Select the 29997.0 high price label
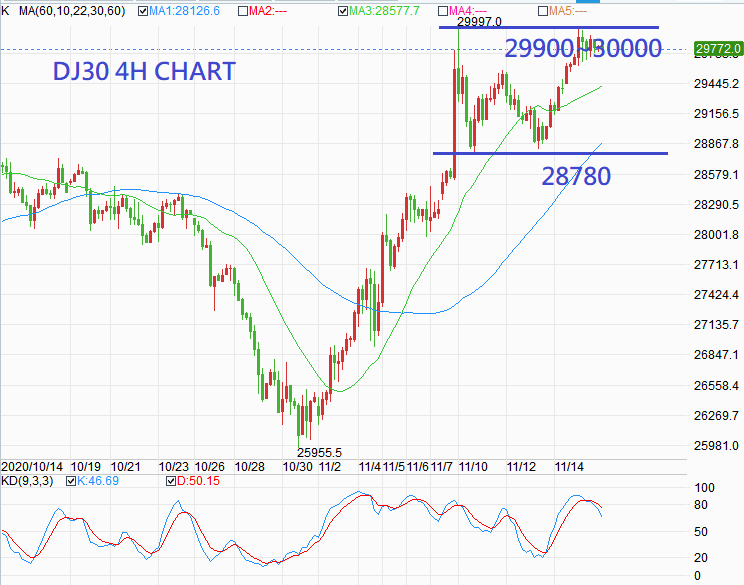Image resolution: width=744 pixels, height=585 pixels. pyautogui.click(x=479, y=22)
